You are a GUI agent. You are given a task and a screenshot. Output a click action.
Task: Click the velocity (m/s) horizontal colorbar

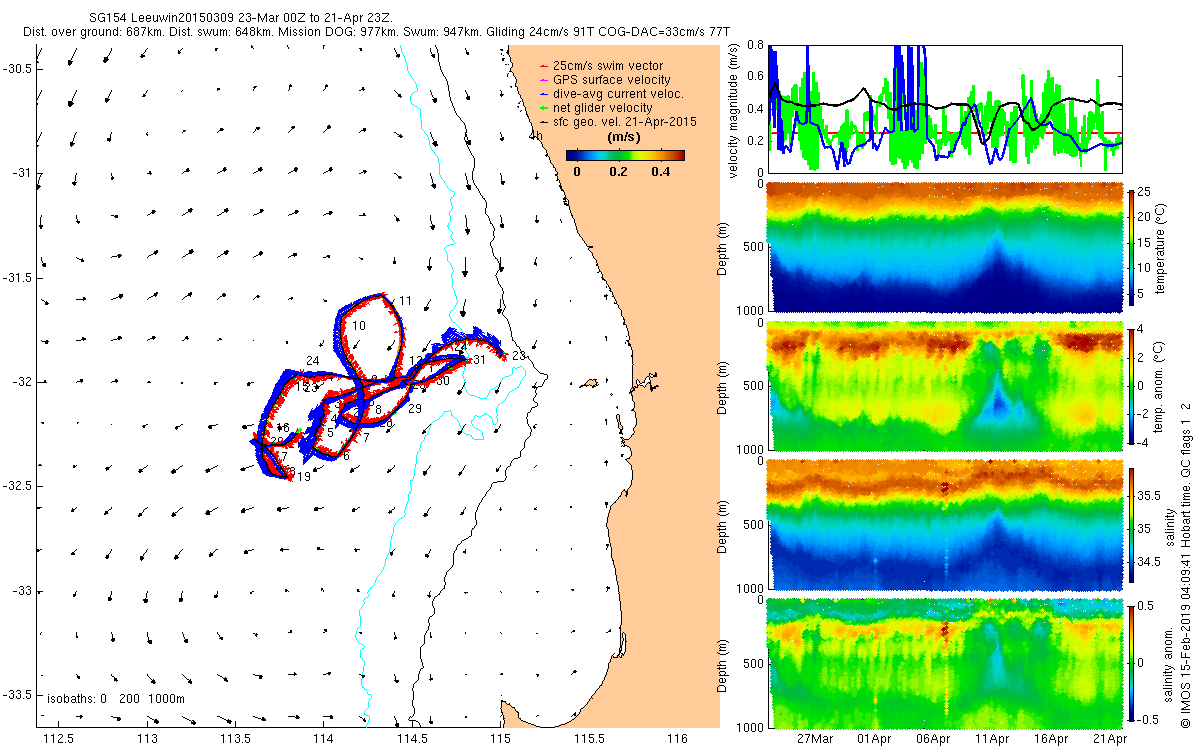[x=625, y=155]
